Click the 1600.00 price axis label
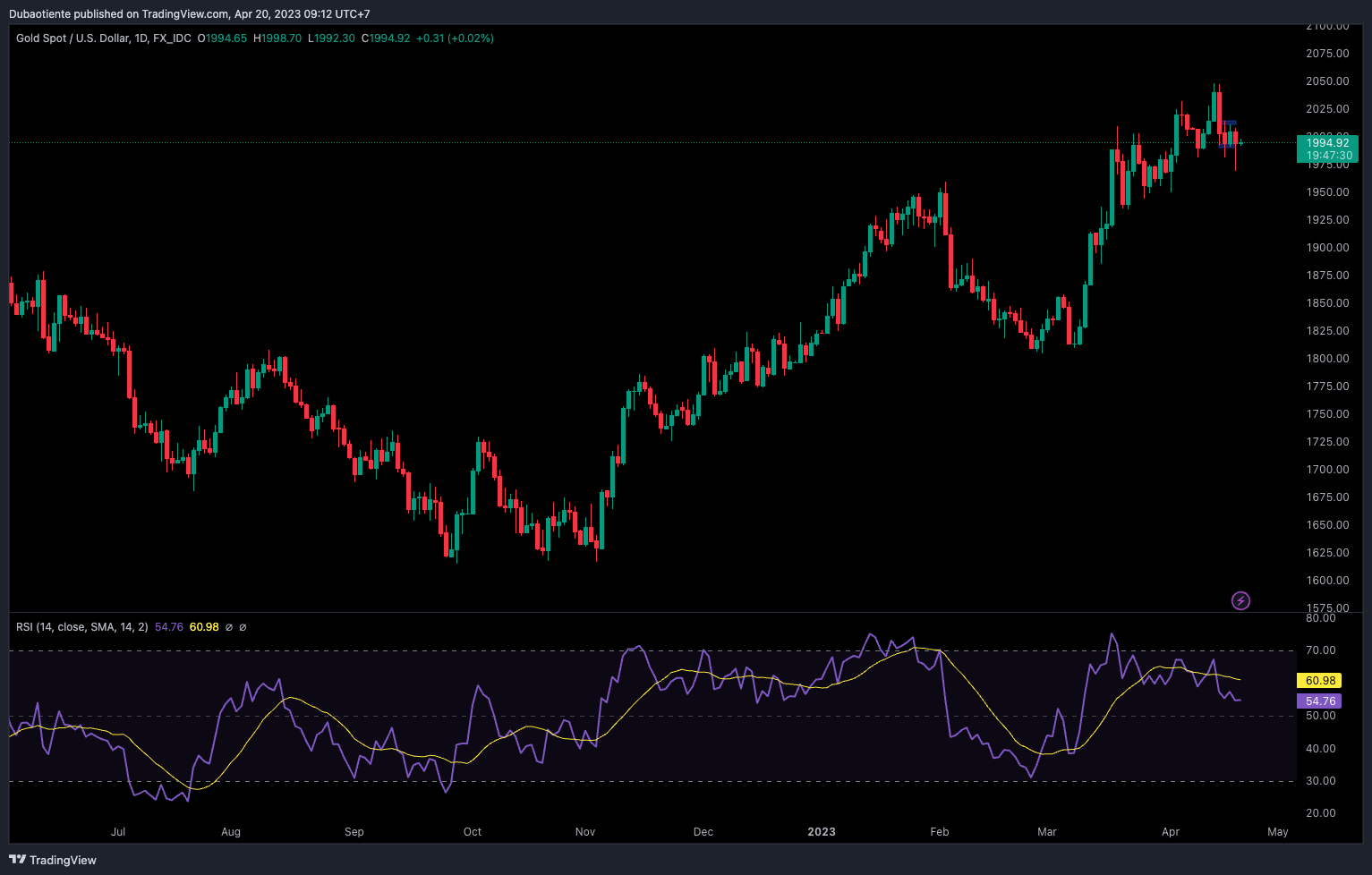 point(1327,581)
